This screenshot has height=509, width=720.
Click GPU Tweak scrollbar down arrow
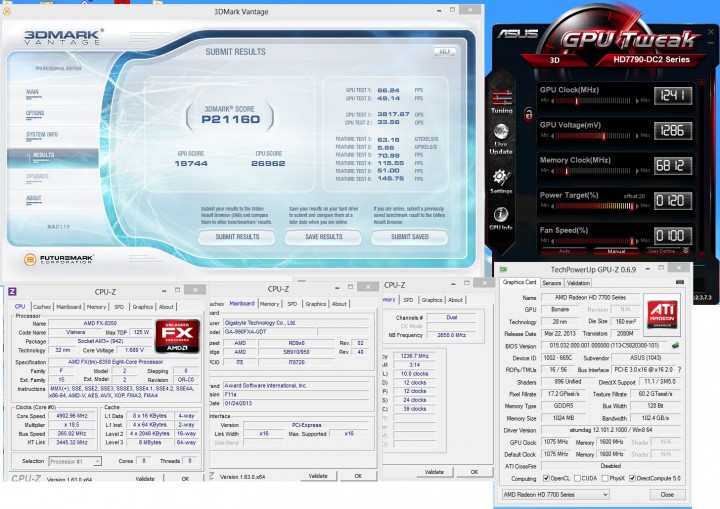[x=702, y=254]
